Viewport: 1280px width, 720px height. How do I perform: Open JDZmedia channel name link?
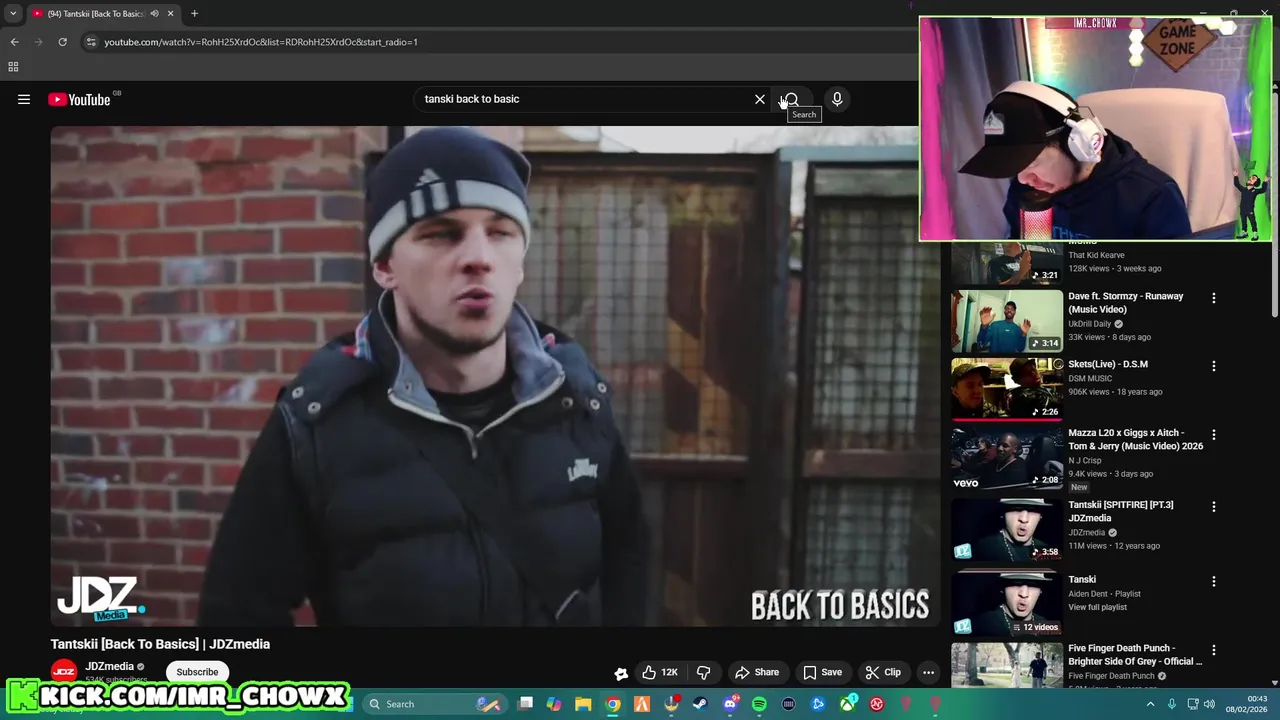[x=109, y=666]
